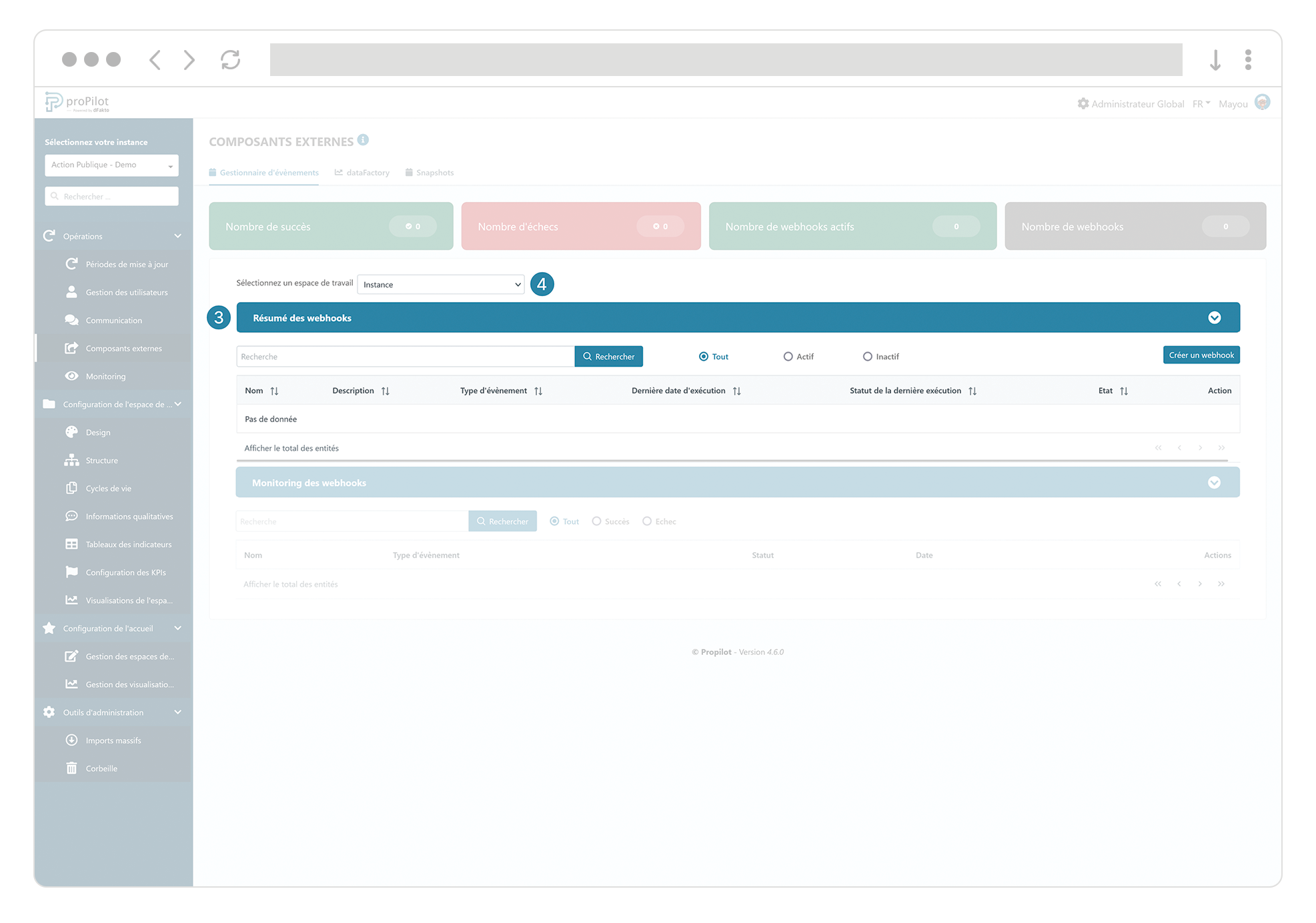Viewport: 1316px width, 923px height.
Task: Collapse the Résumé des webhooks section
Action: click(x=1214, y=318)
